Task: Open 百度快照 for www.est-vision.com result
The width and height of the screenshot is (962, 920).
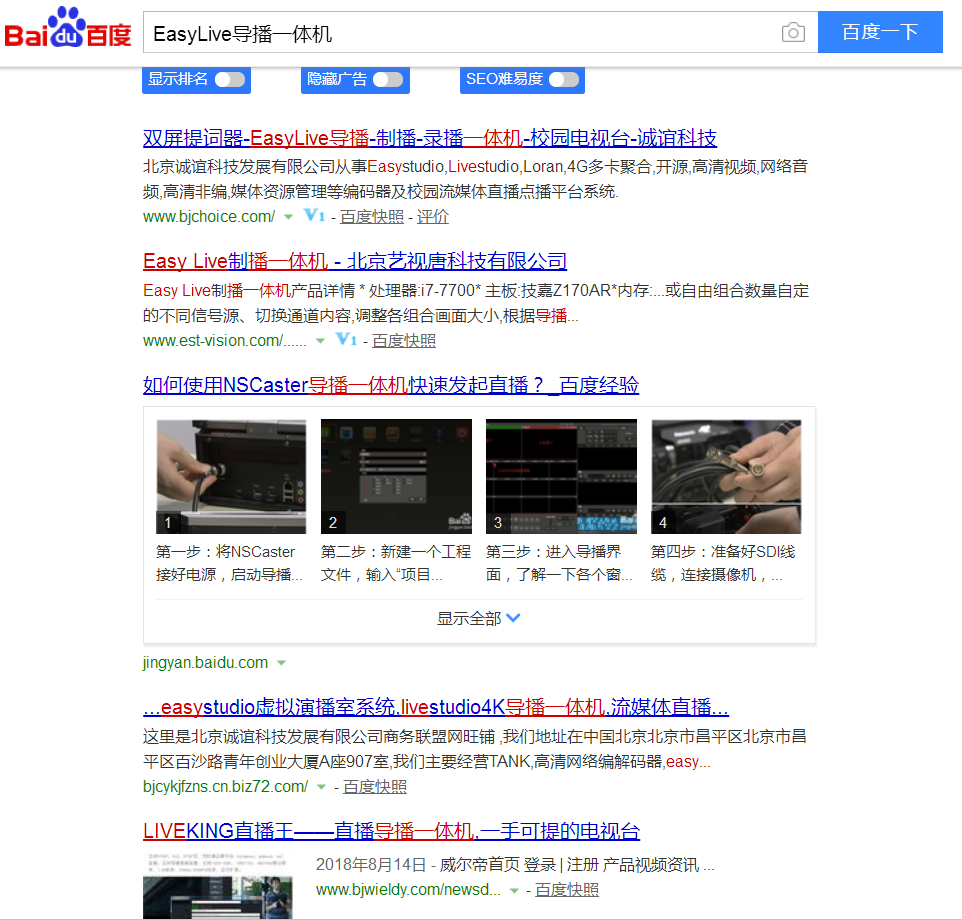Action: (404, 341)
